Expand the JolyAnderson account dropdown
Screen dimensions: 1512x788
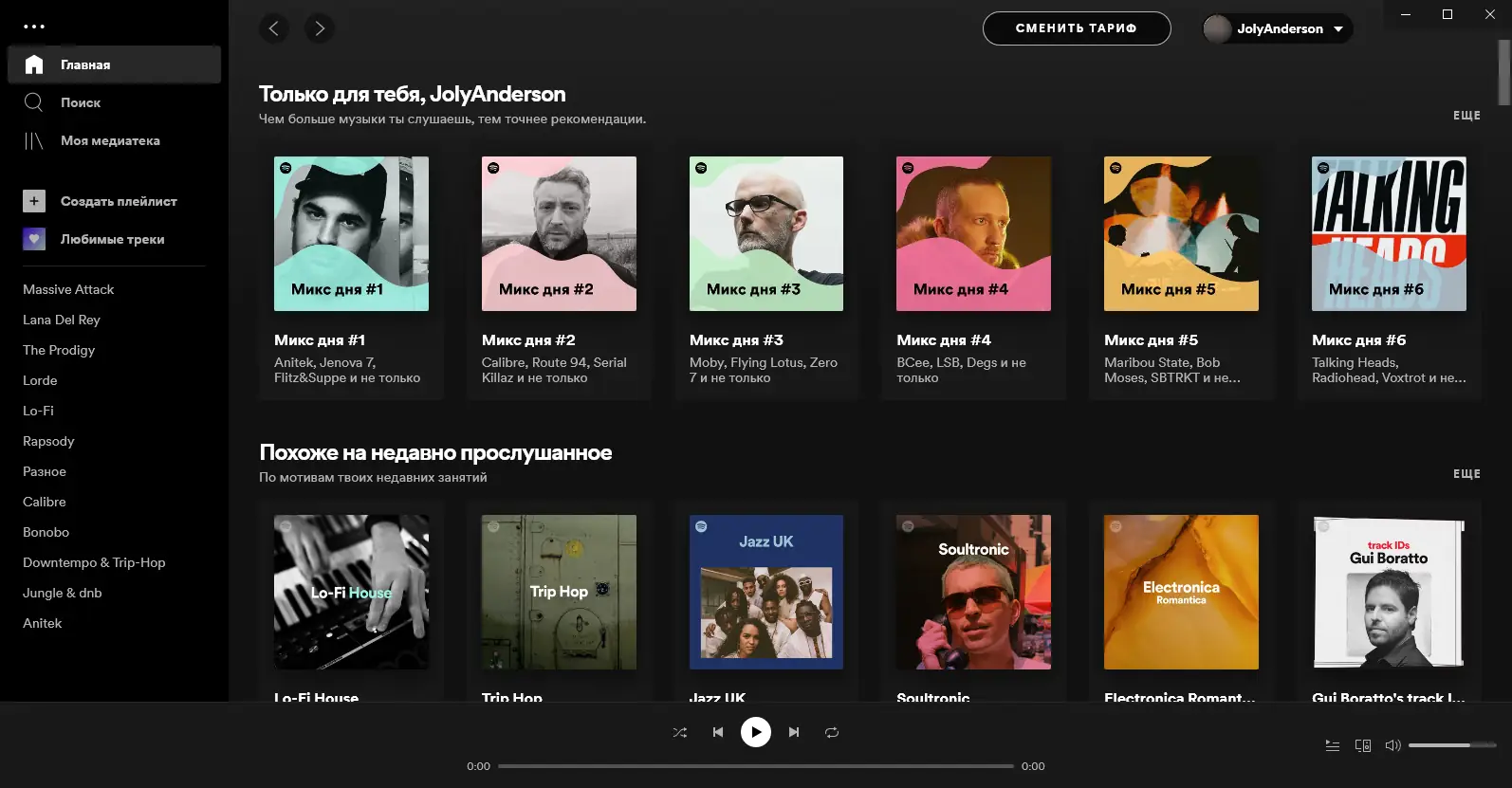point(1338,28)
